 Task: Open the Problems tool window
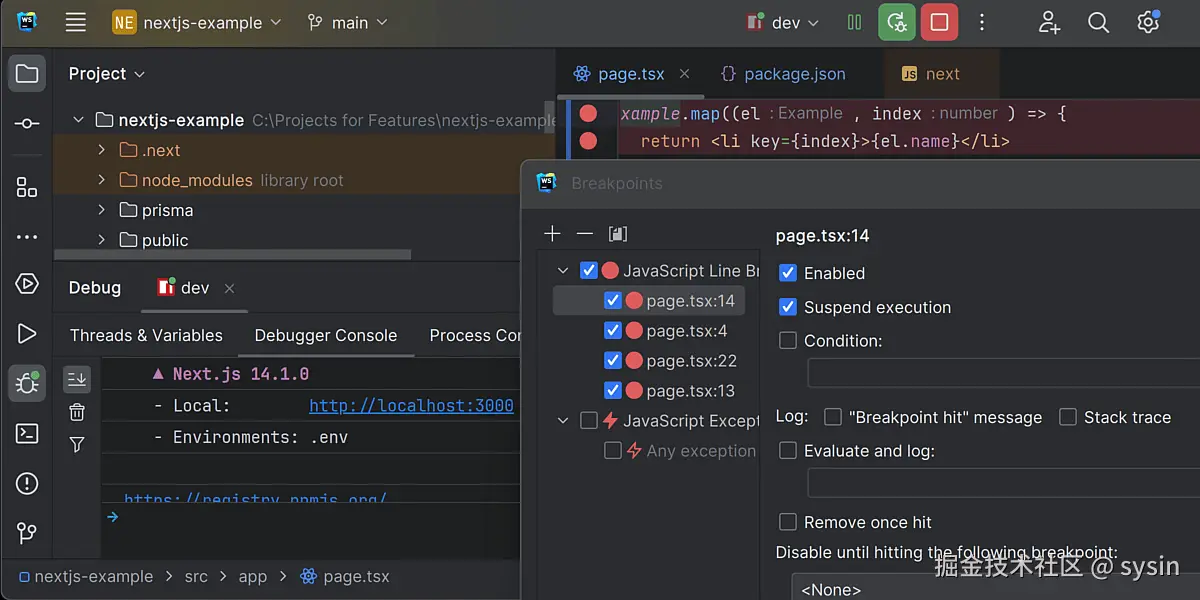coord(26,483)
